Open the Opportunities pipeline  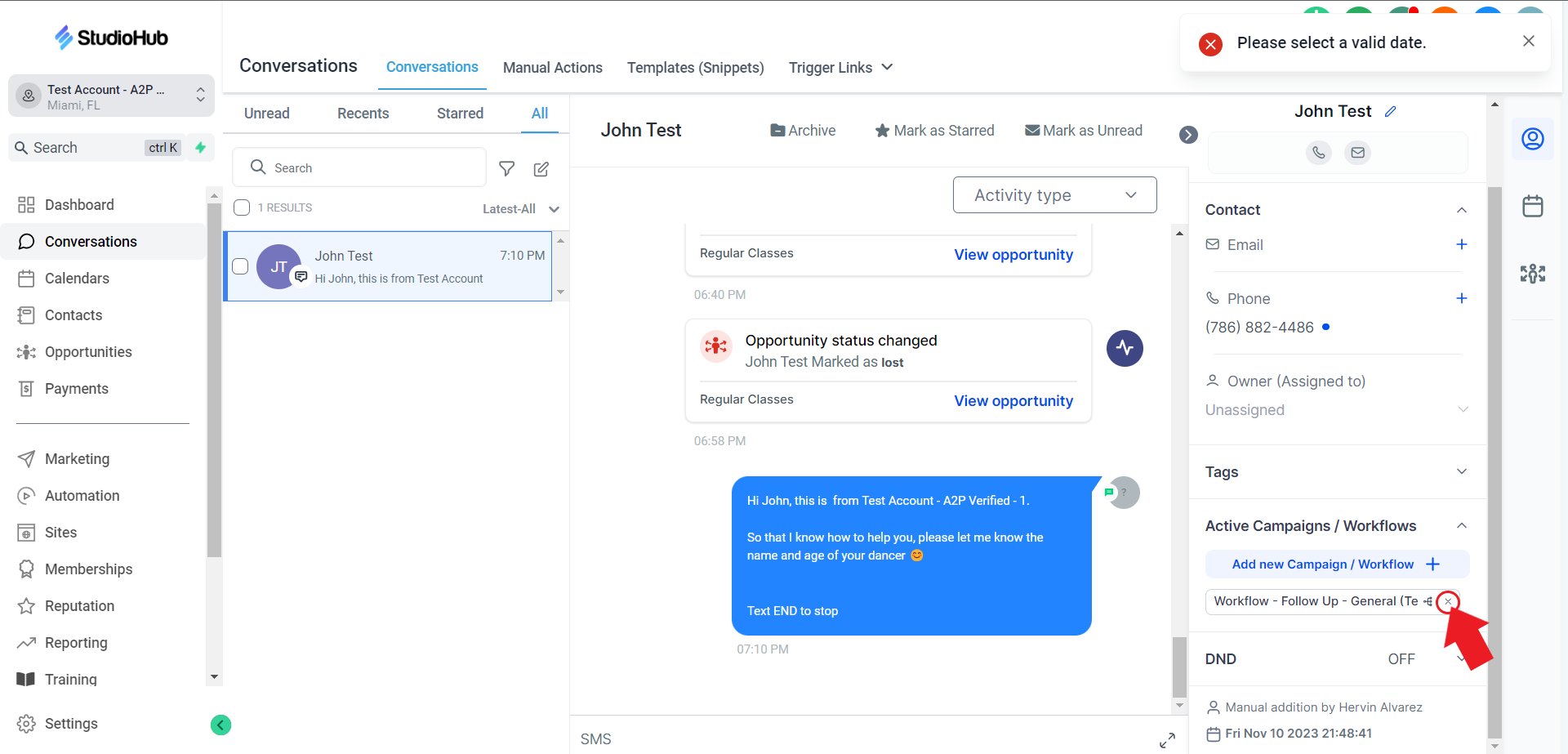[x=88, y=352]
